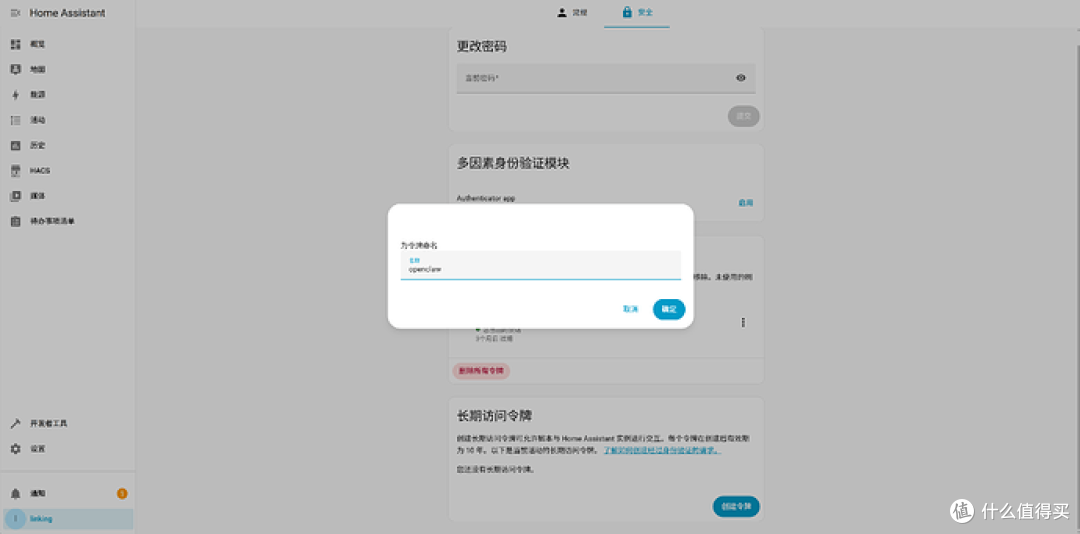Screen dimensions: 1080x534
Task: Click the 创建令牌 create token button
Action: [x=736, y=506]
